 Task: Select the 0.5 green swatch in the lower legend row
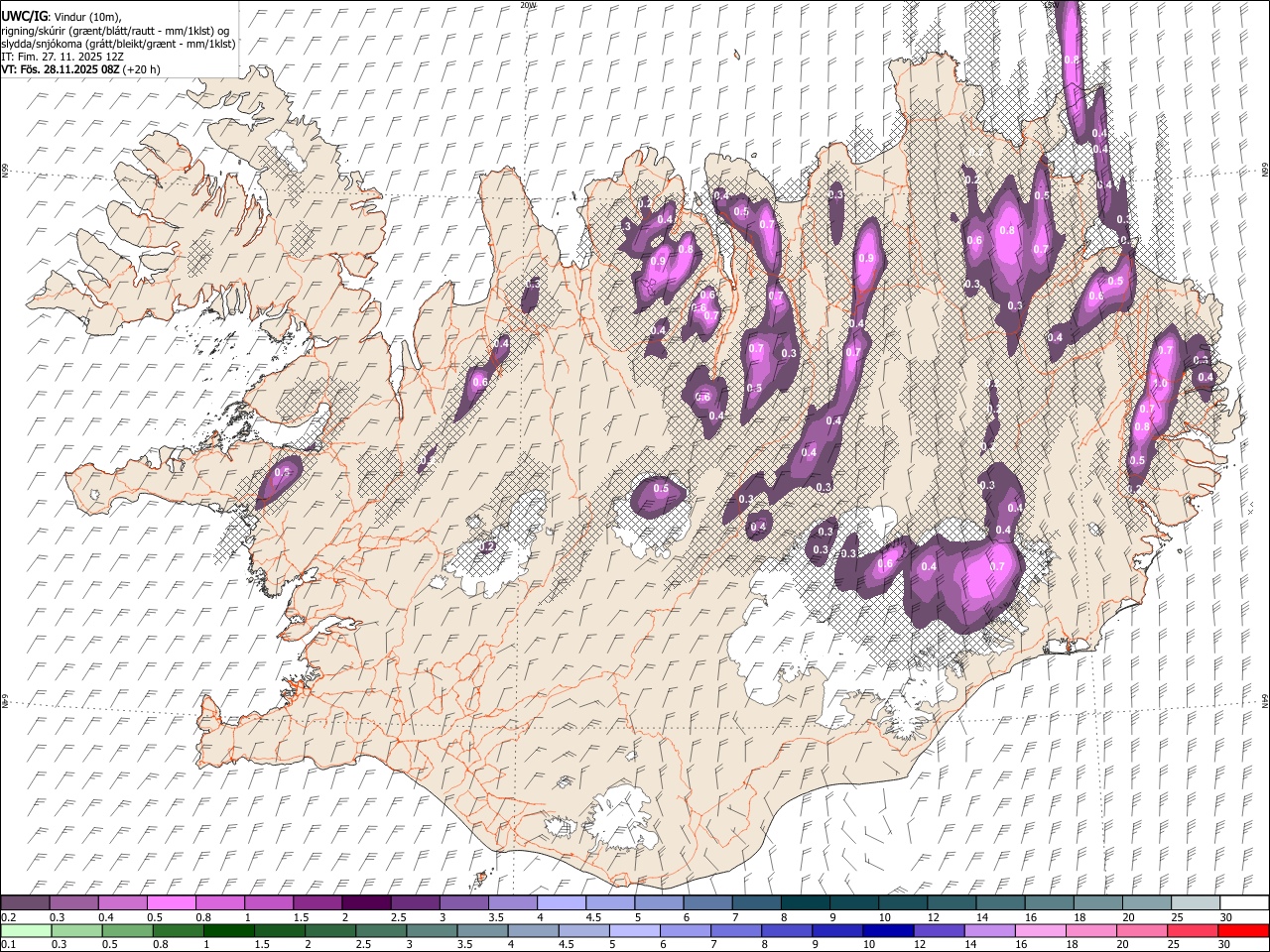[x=127, y=930]
